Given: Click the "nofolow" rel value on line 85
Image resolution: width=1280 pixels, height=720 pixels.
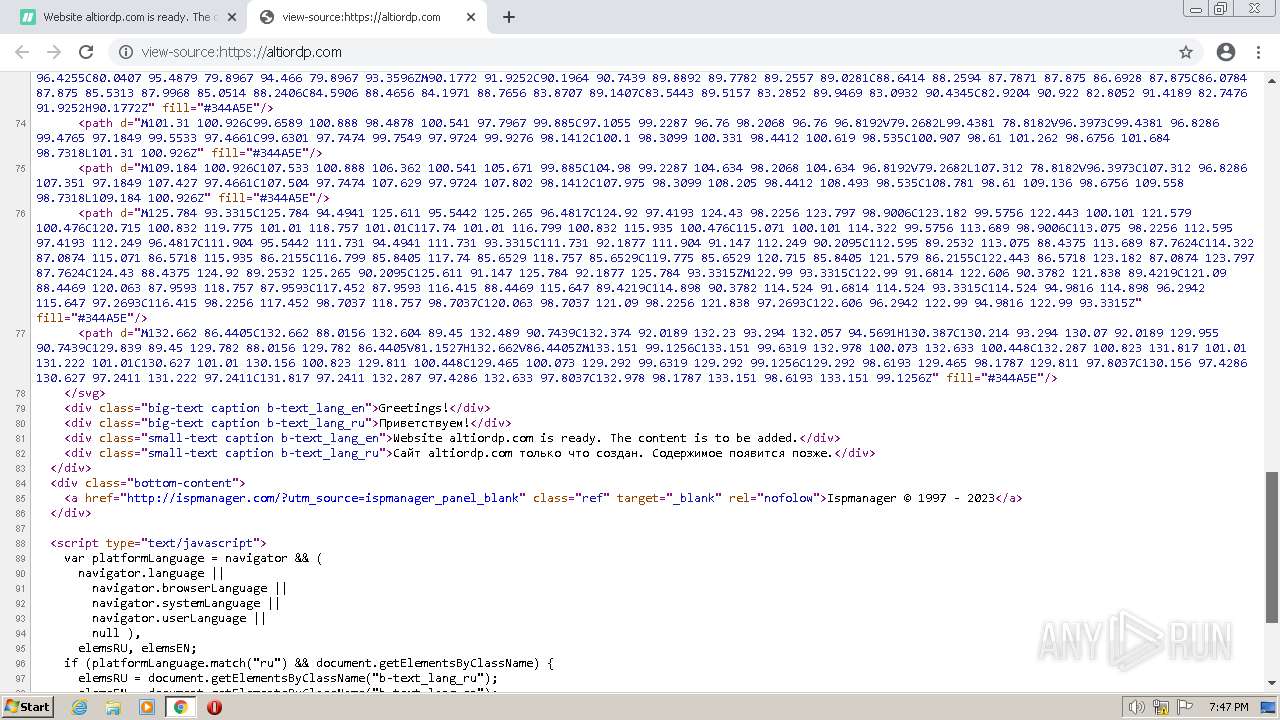Looking at the screenshot, I should coord(788,498).
